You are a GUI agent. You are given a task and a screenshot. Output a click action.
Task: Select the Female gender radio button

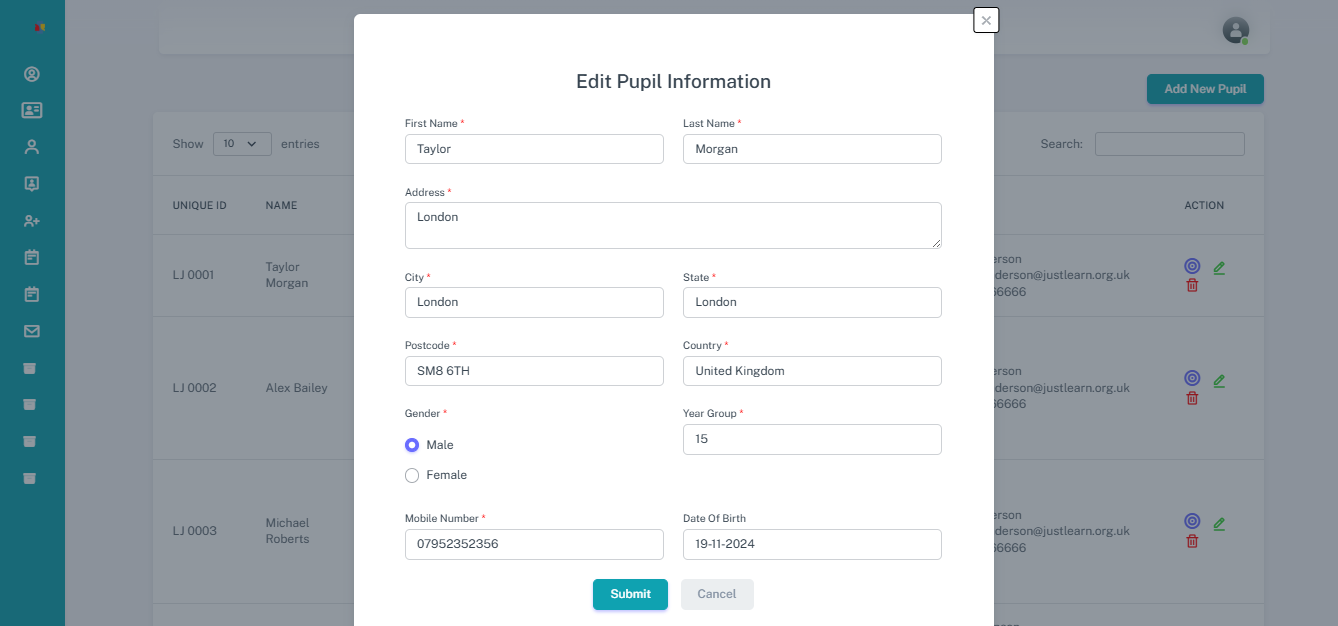[x=412, y=475]
